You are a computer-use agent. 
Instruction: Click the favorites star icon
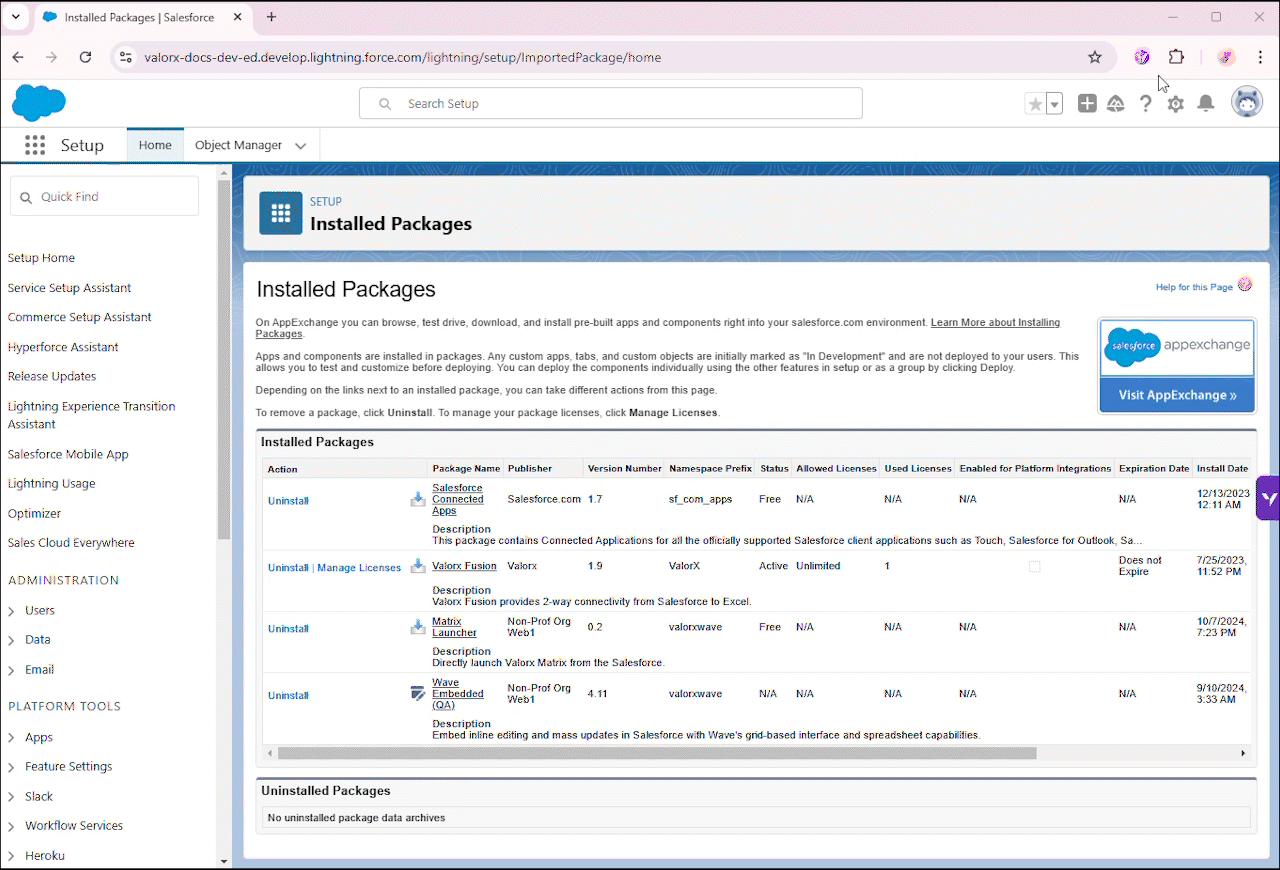coord(1035,103)
